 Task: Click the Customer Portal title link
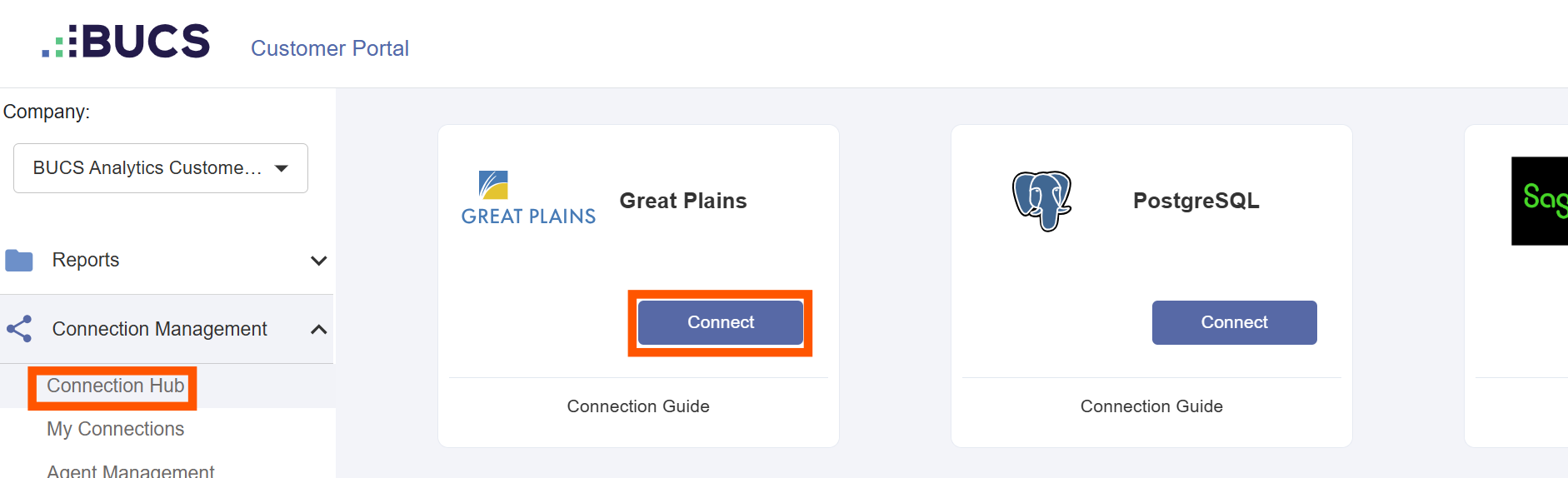pyautogui.click(x=330, y=48)
